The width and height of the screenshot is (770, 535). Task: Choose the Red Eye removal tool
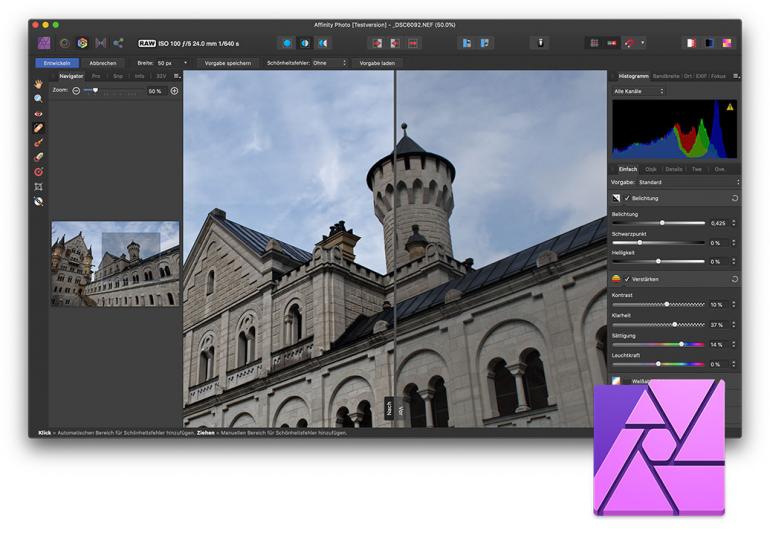coord(38,113)
